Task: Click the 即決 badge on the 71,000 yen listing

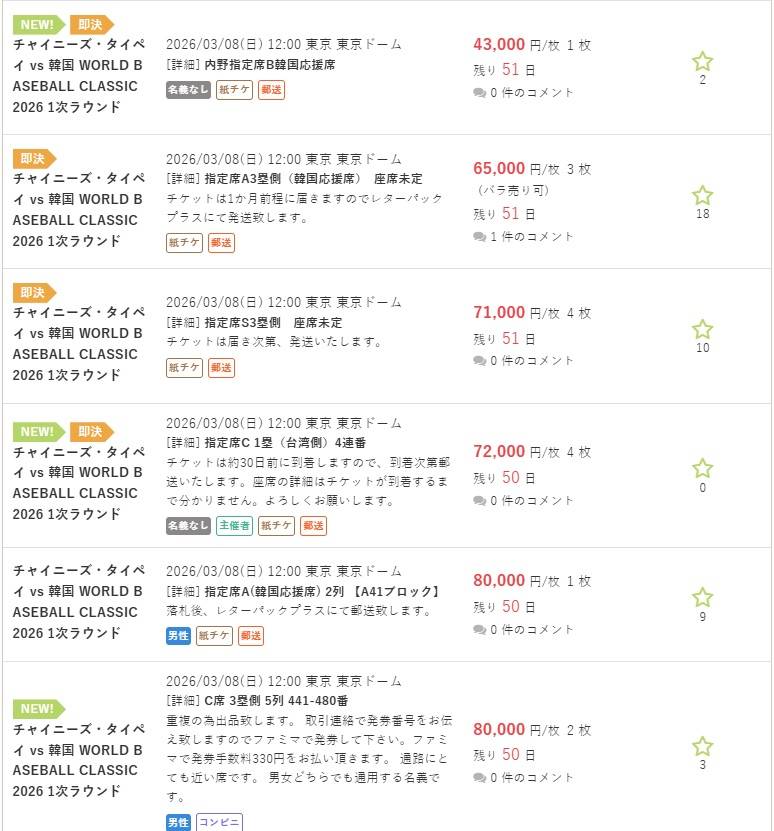Action: coord(34,293)
